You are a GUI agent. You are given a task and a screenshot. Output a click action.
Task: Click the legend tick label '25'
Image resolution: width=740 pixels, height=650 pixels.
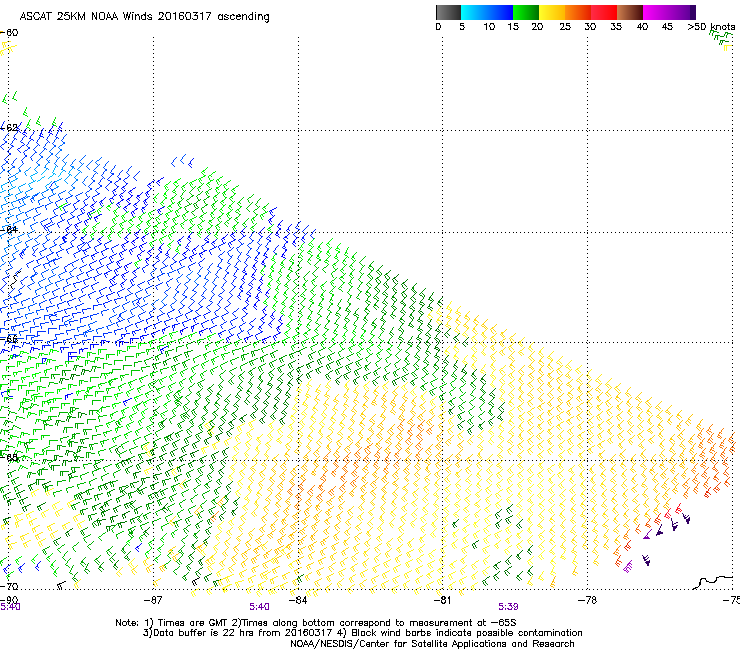pyautogui.click(x=565, y=27)
